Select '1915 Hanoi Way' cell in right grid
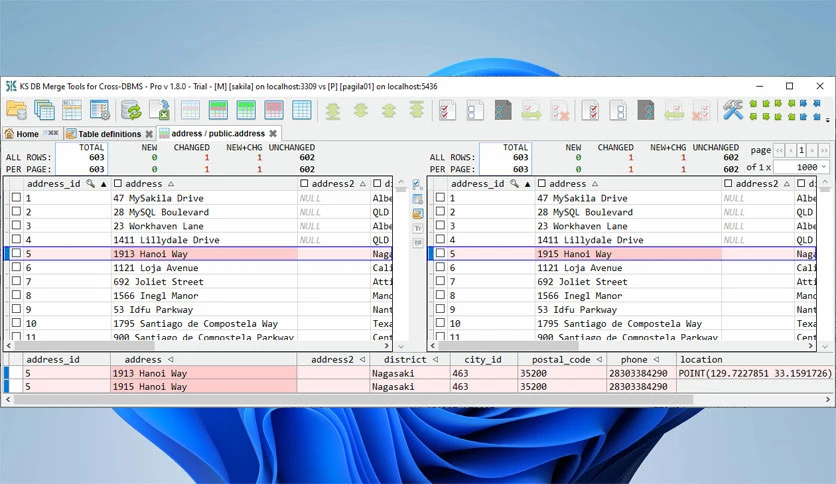Image resolution: width=836 pixels, height=484 pixels. tap(628, 254)
